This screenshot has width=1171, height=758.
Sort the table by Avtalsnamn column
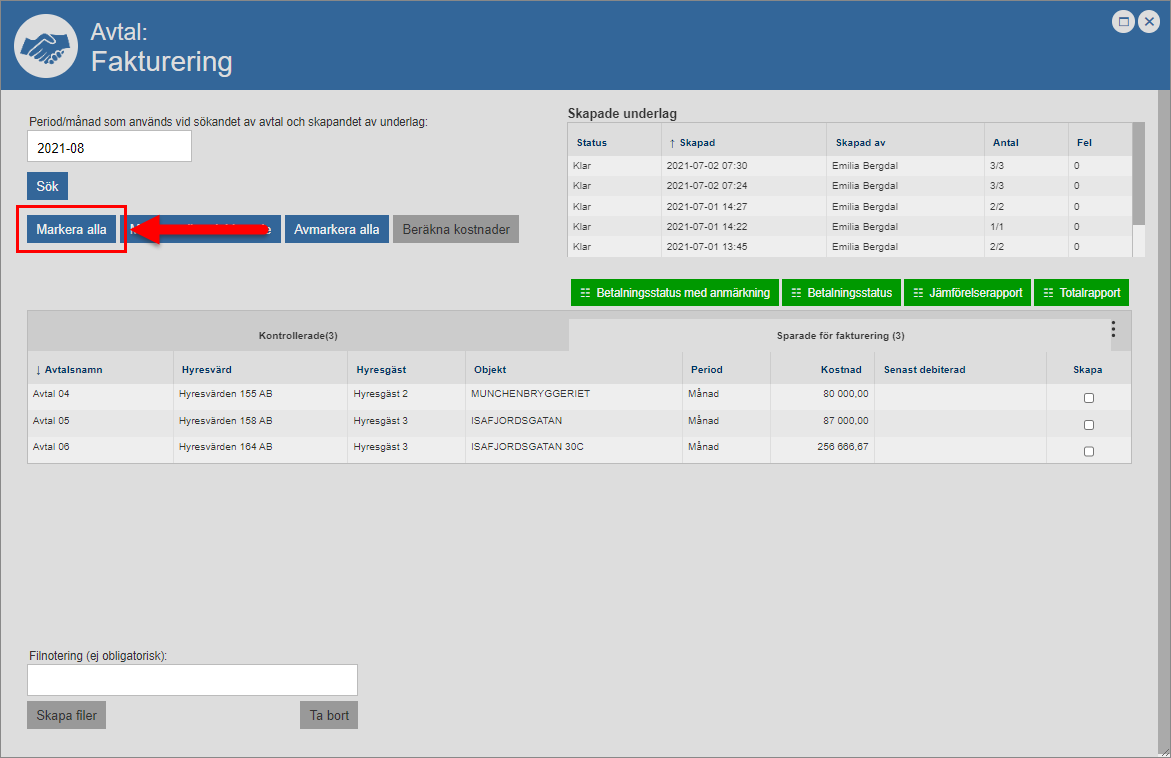(x=69, y=370)
